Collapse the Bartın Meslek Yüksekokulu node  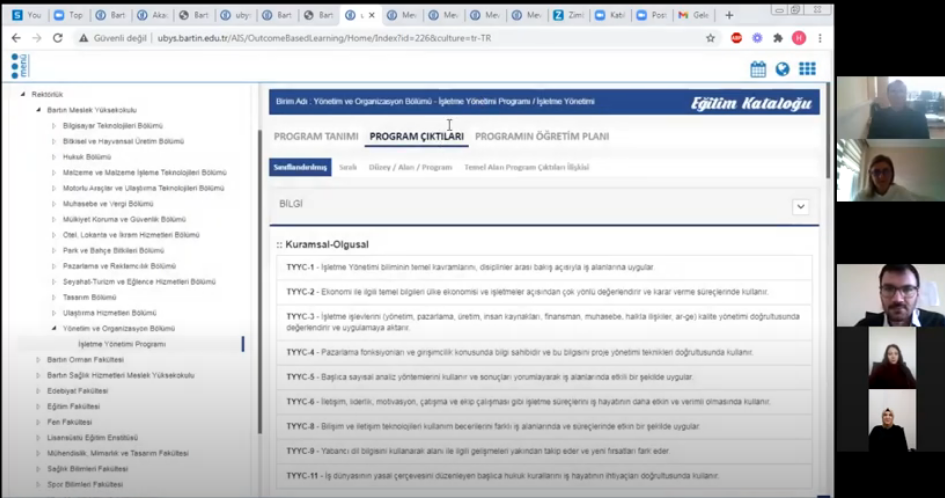click(x=38, y=110)
